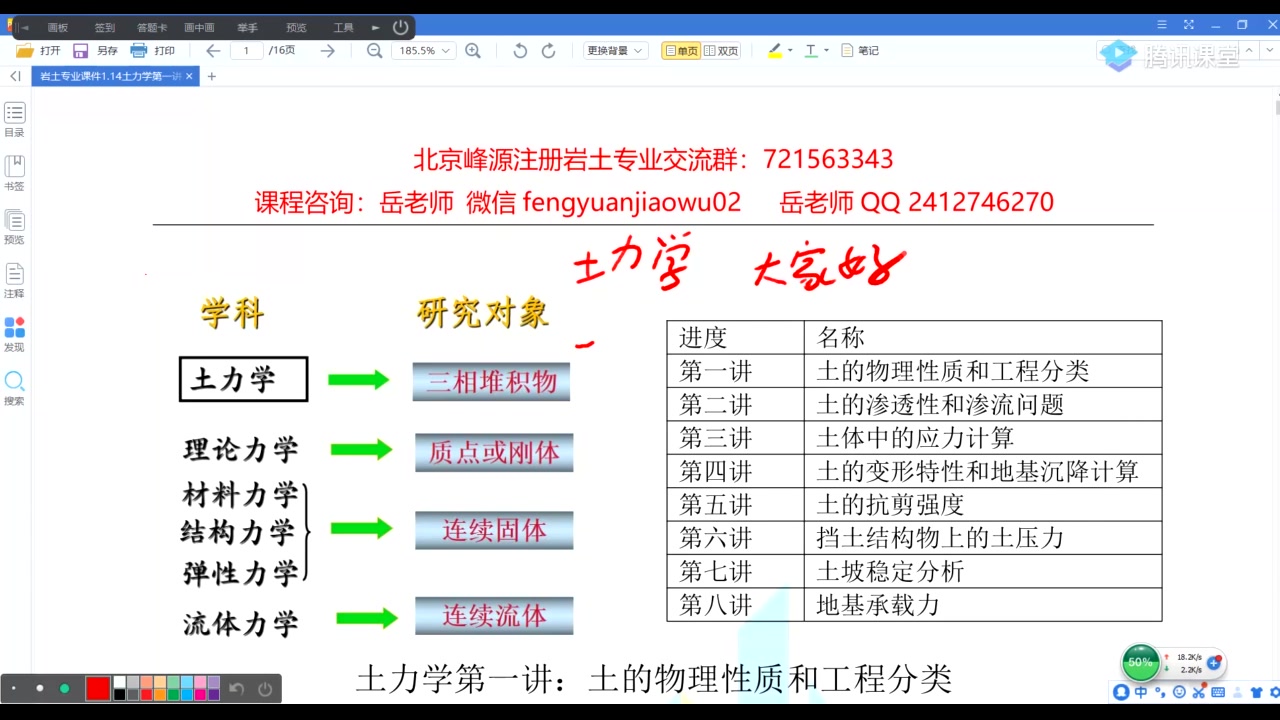Open the 工具 menu
Viewport: 1280px width, 720px height.
tap(343, 27)
